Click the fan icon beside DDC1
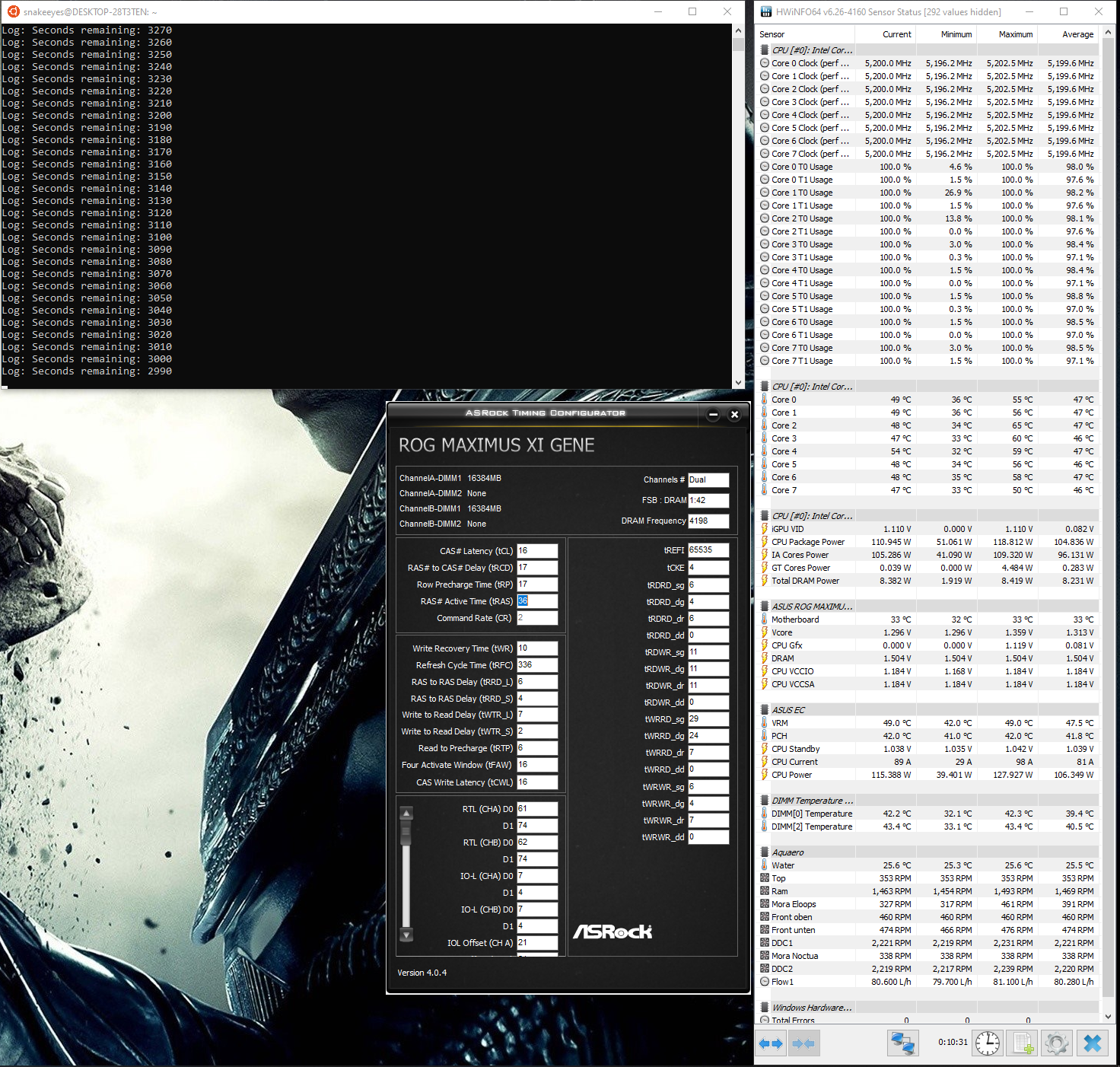Image resolution: width=1120 pixels, height=1067 pixels. point(765,943)
